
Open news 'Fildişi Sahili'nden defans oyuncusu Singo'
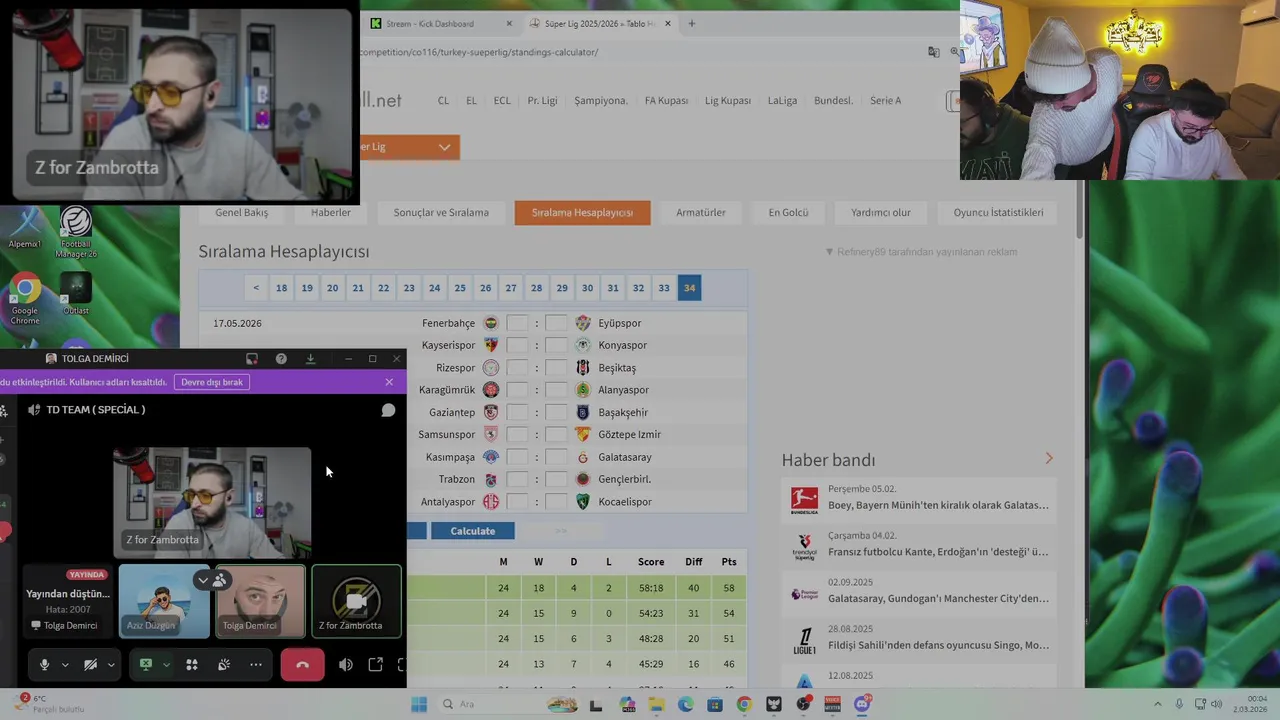(x=938, y=645)
